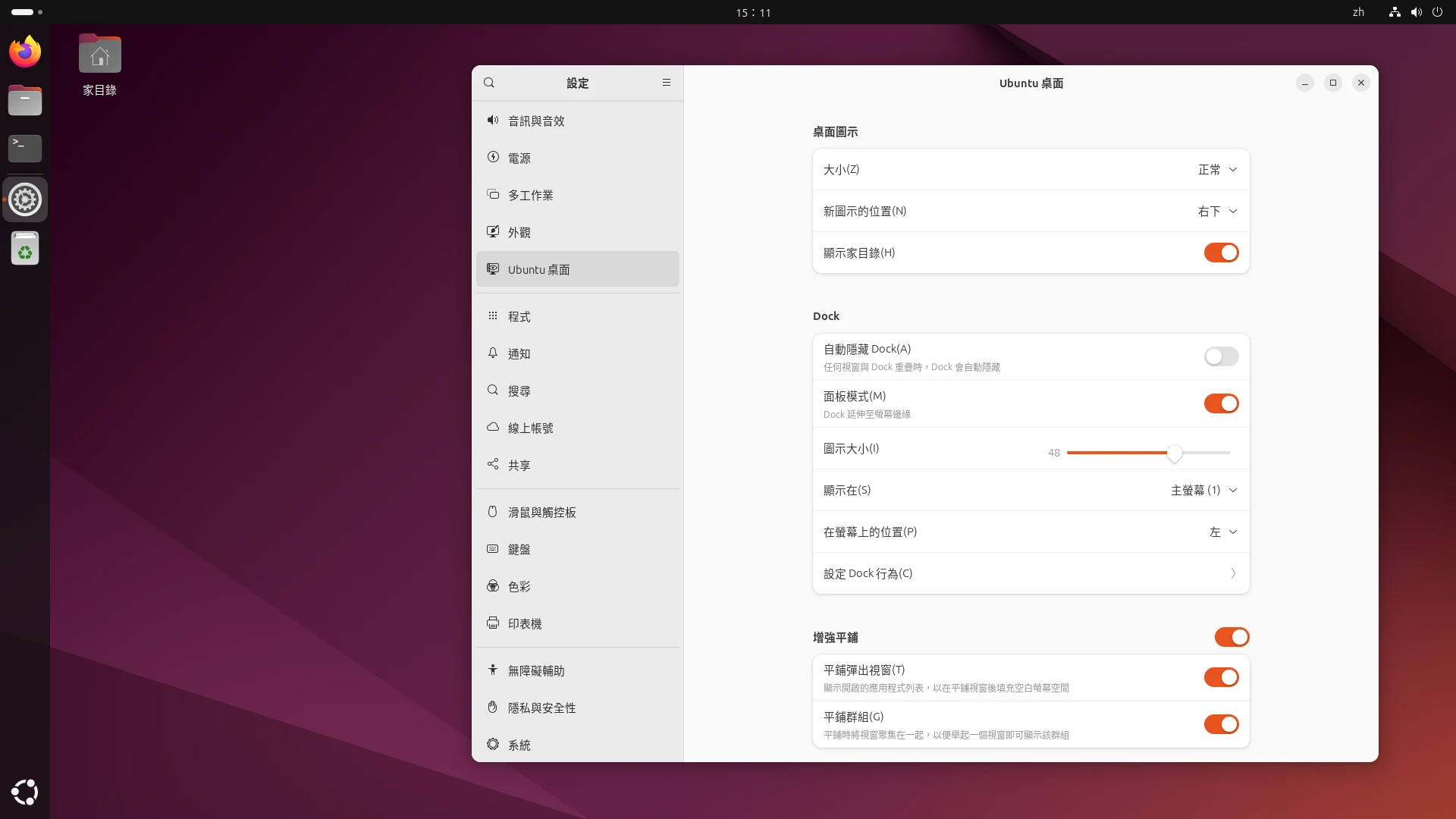Open 設定 Dock 行為 options
The image size is (1456, 819).
1029,573
